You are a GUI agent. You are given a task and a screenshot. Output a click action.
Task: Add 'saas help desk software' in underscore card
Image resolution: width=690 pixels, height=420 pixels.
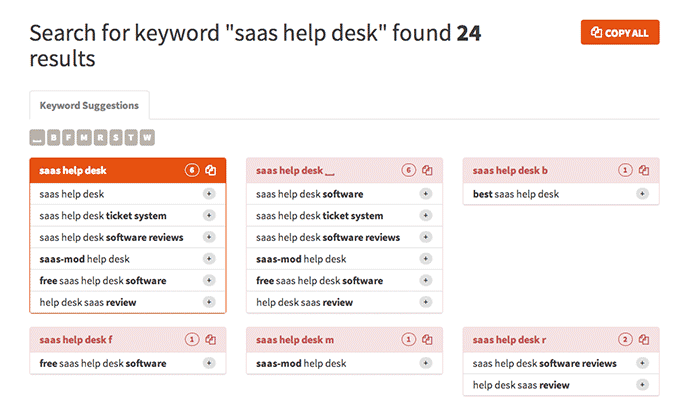[426, 194]
